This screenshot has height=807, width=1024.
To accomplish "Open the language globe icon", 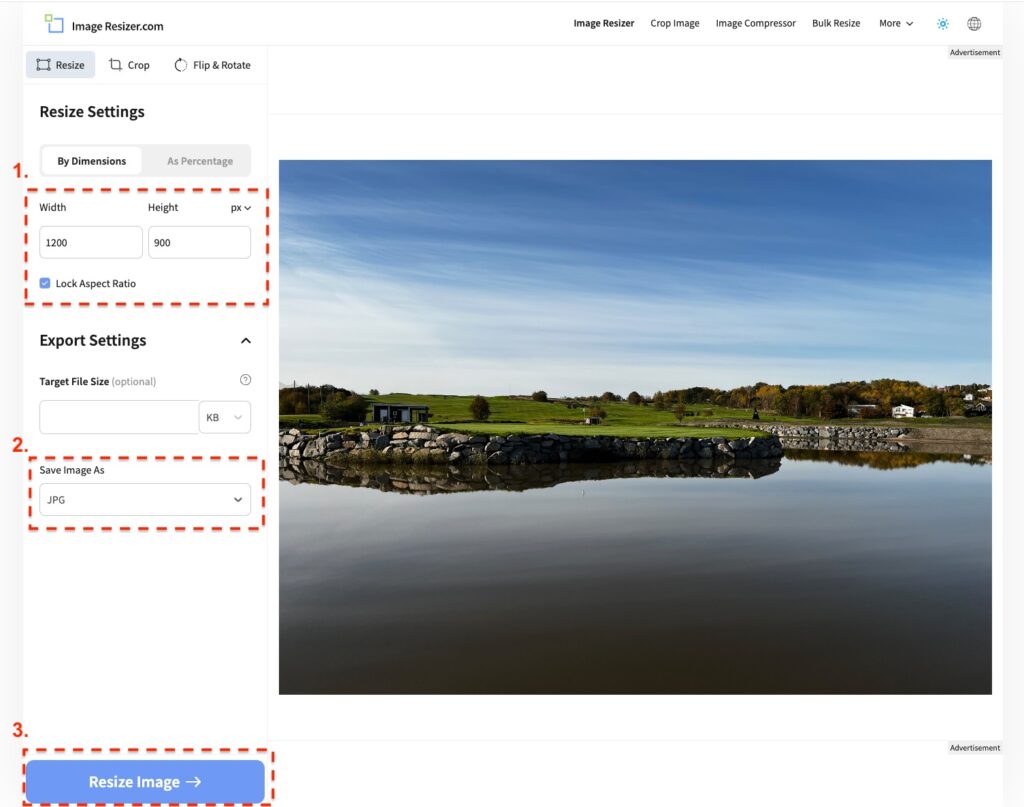I will tap(974, 24).
